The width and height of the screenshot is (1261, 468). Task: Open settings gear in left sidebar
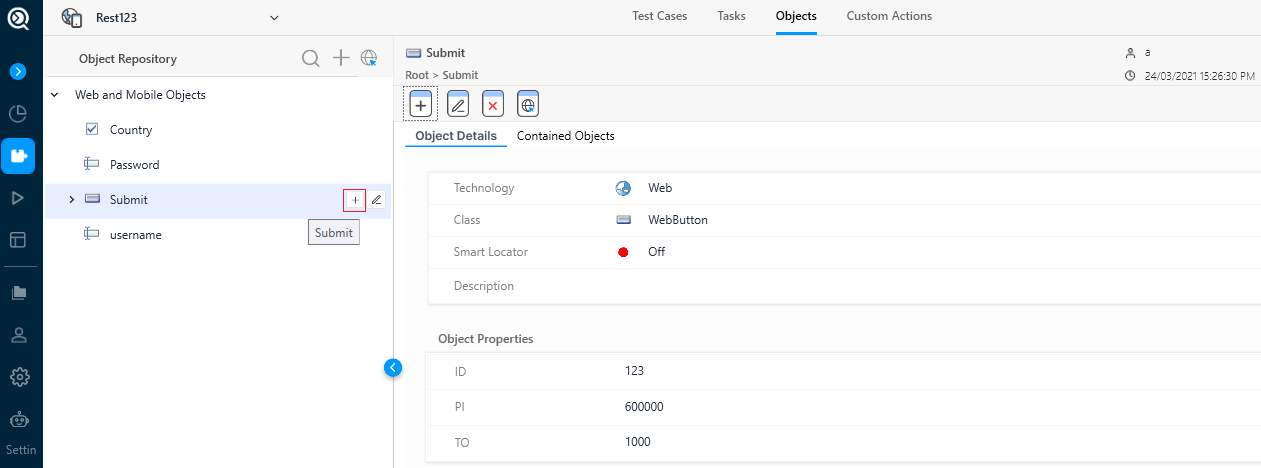(19, 377)
